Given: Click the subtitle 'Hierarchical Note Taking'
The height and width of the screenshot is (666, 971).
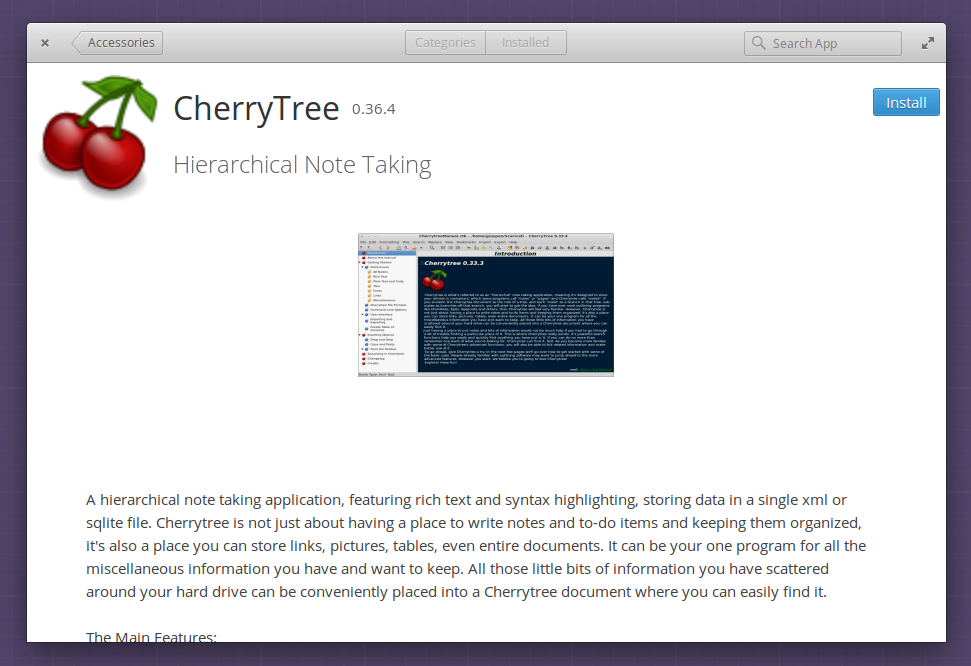Looking at the screenshot, I should [302, 165].
